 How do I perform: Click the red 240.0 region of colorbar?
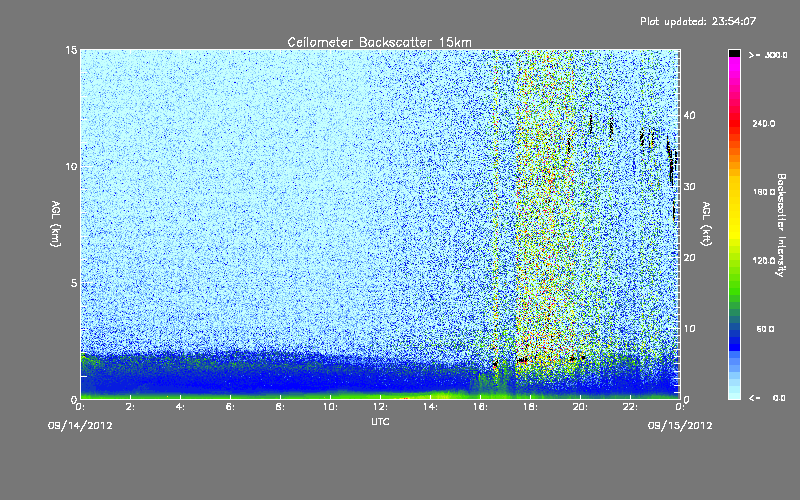coord(734,123)
